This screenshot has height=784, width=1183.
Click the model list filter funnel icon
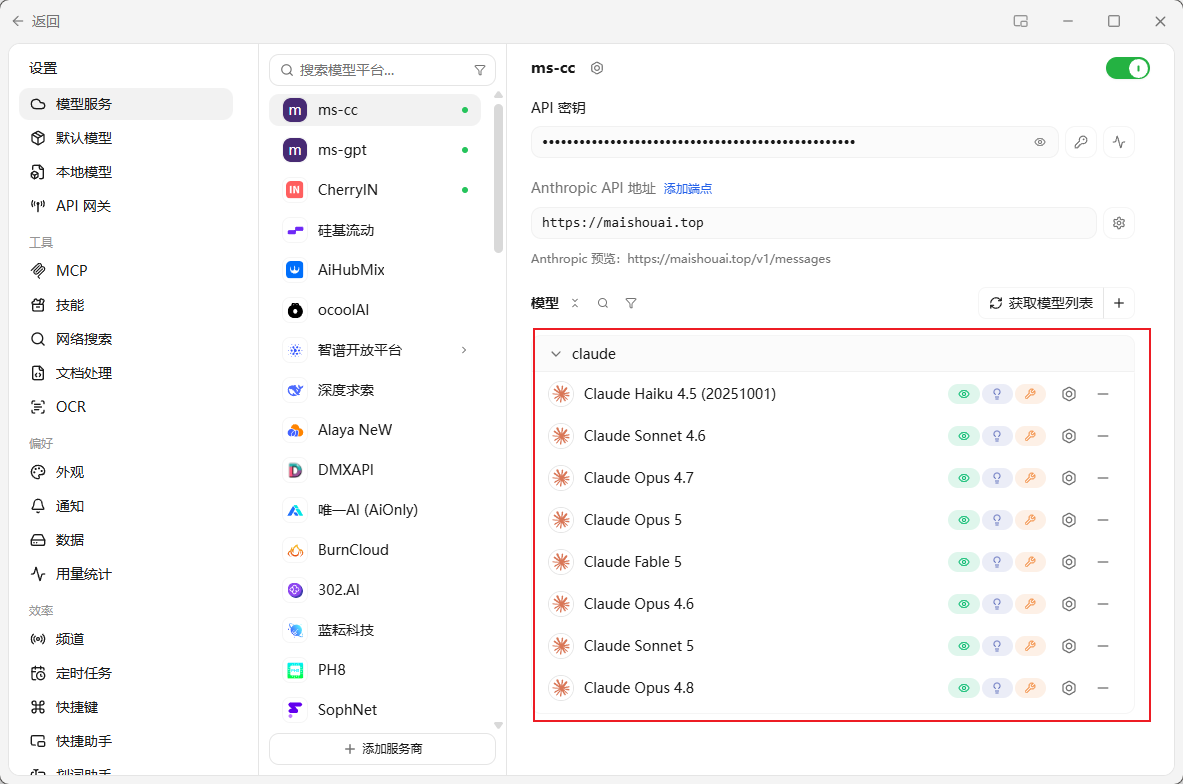(631, 303)
